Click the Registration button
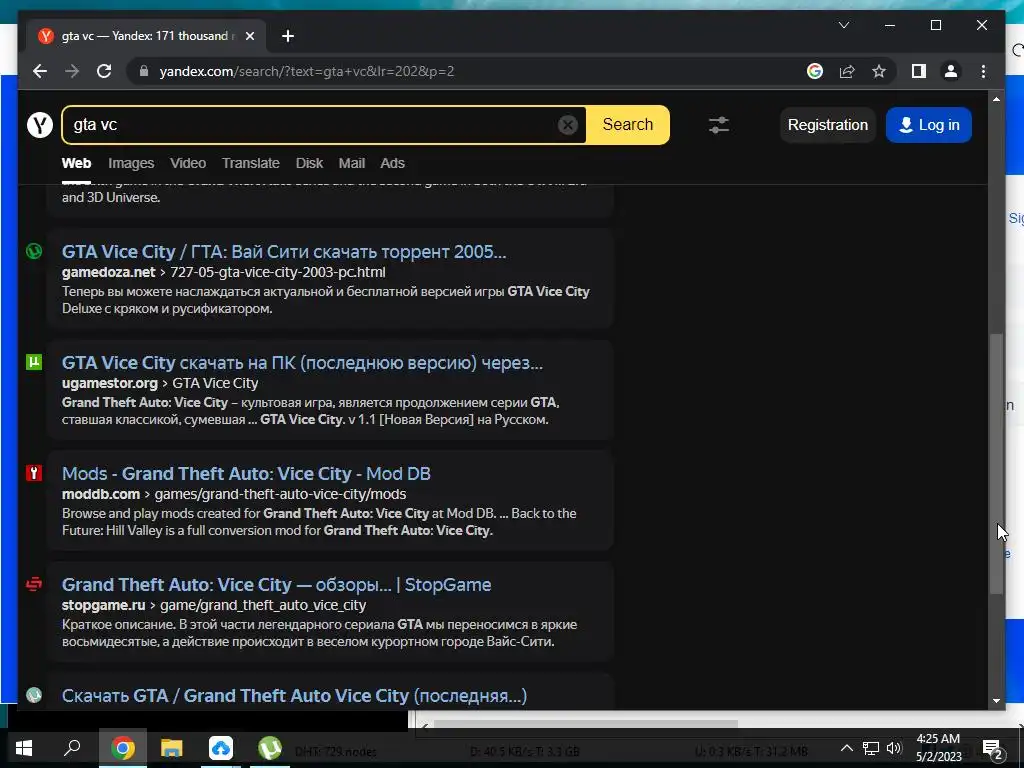The image size is (1024, 768). coord(827,125)
